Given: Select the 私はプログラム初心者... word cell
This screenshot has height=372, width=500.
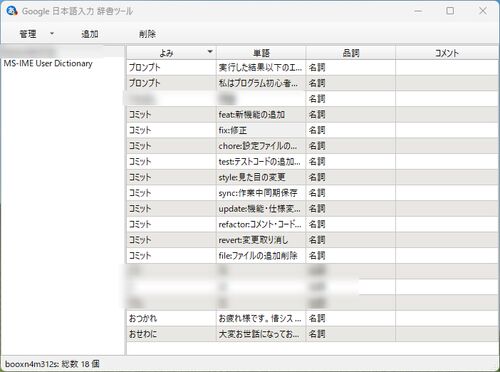Looking at the screenshot, I should pyautogui.click(x=261, y=83).
